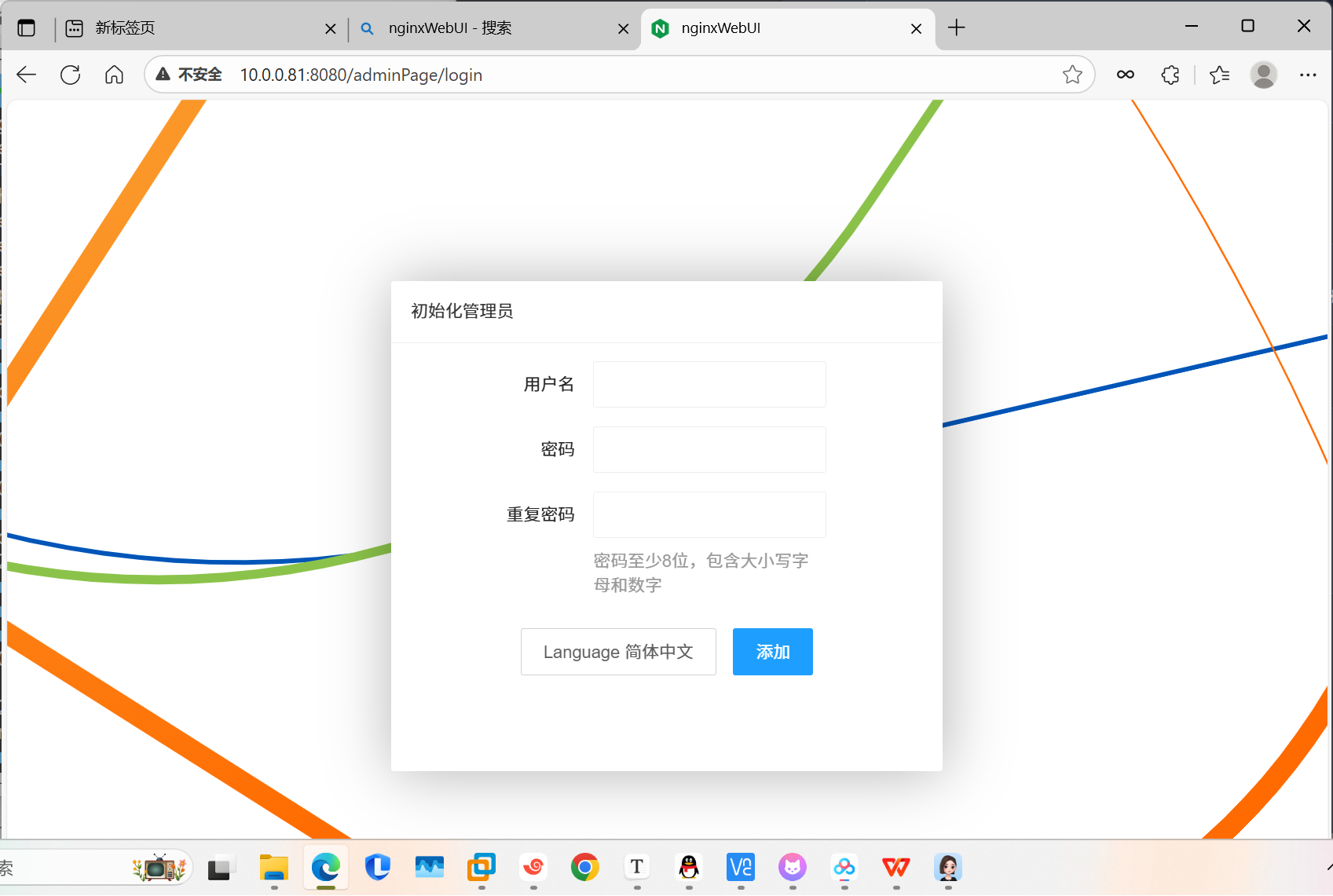Open the browser settings and more menu
This screenshot has height=896, width=1333.
(x=1308, y=75)
